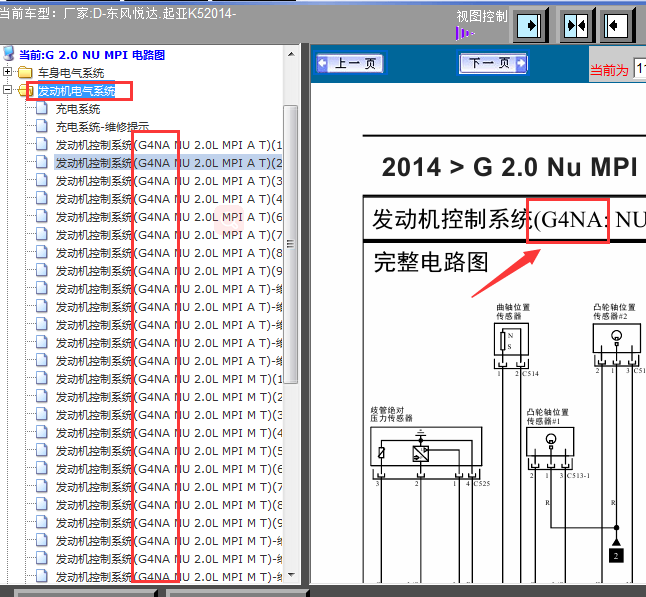646x597 pixels.
Task: Expand the 车身电气系统 folder node
Action: pos(7,72)
